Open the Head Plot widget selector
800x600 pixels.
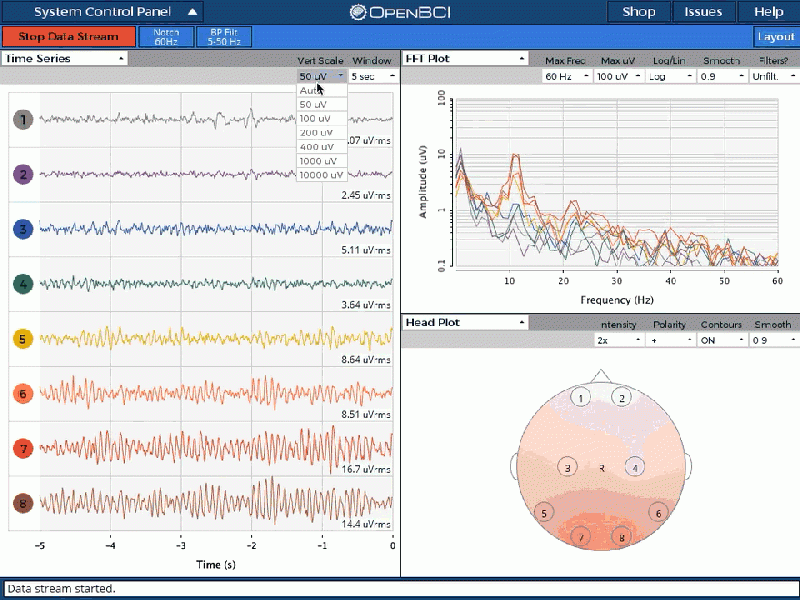[x=465, y=322]
